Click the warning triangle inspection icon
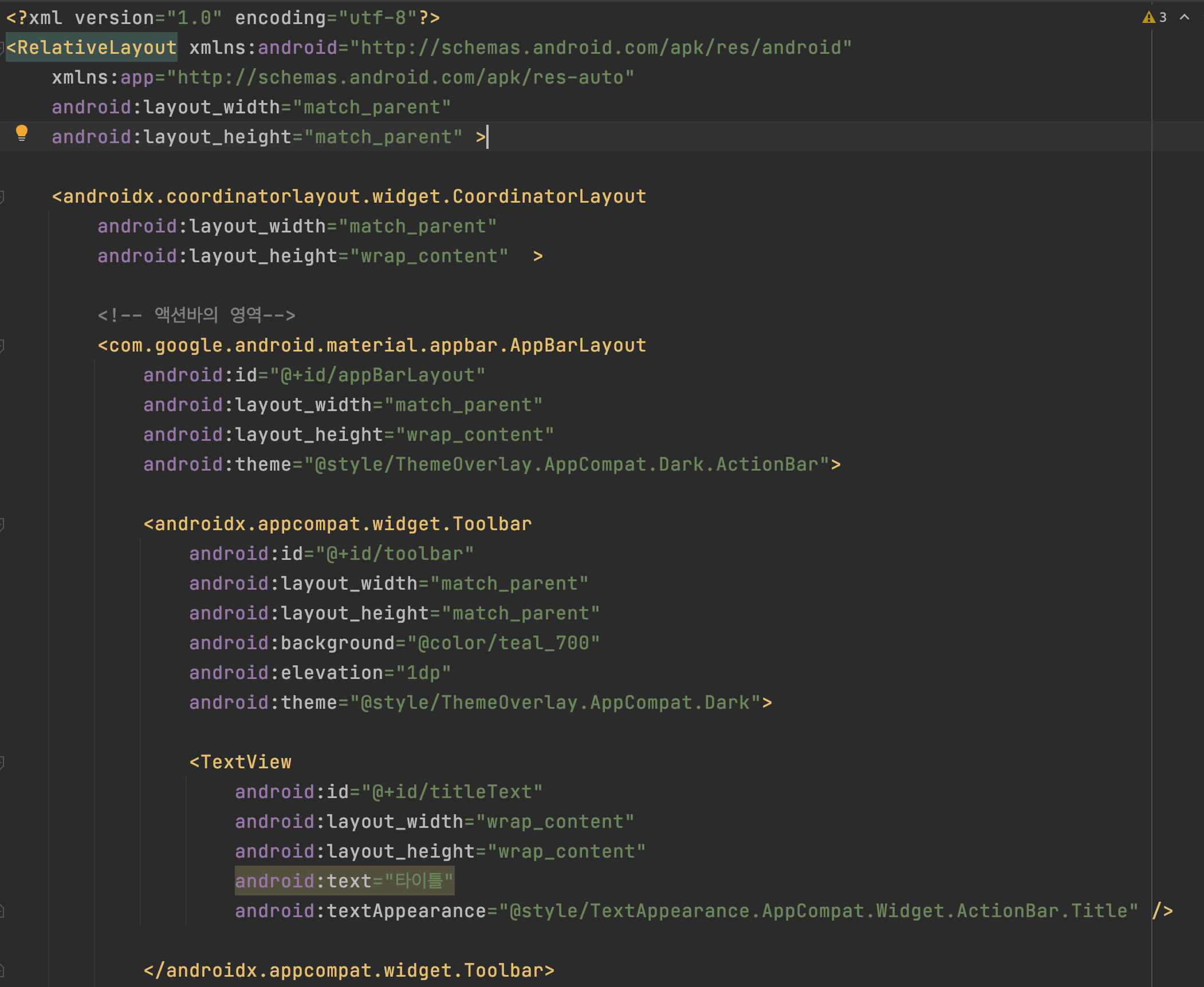This screenshot has height=987, width=1204. [x=1148, y=18]
